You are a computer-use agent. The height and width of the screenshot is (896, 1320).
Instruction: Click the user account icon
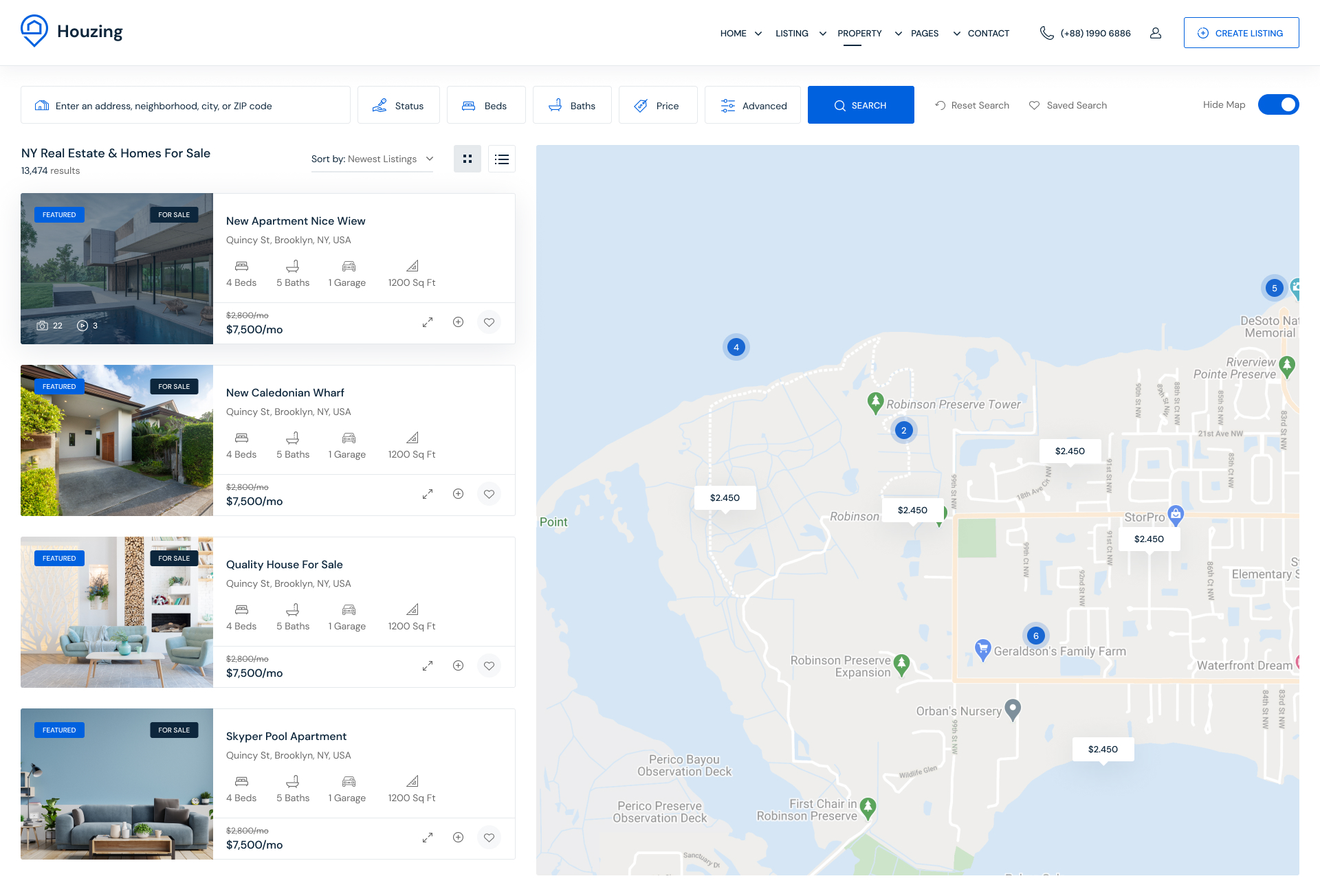click(1156, 33)
